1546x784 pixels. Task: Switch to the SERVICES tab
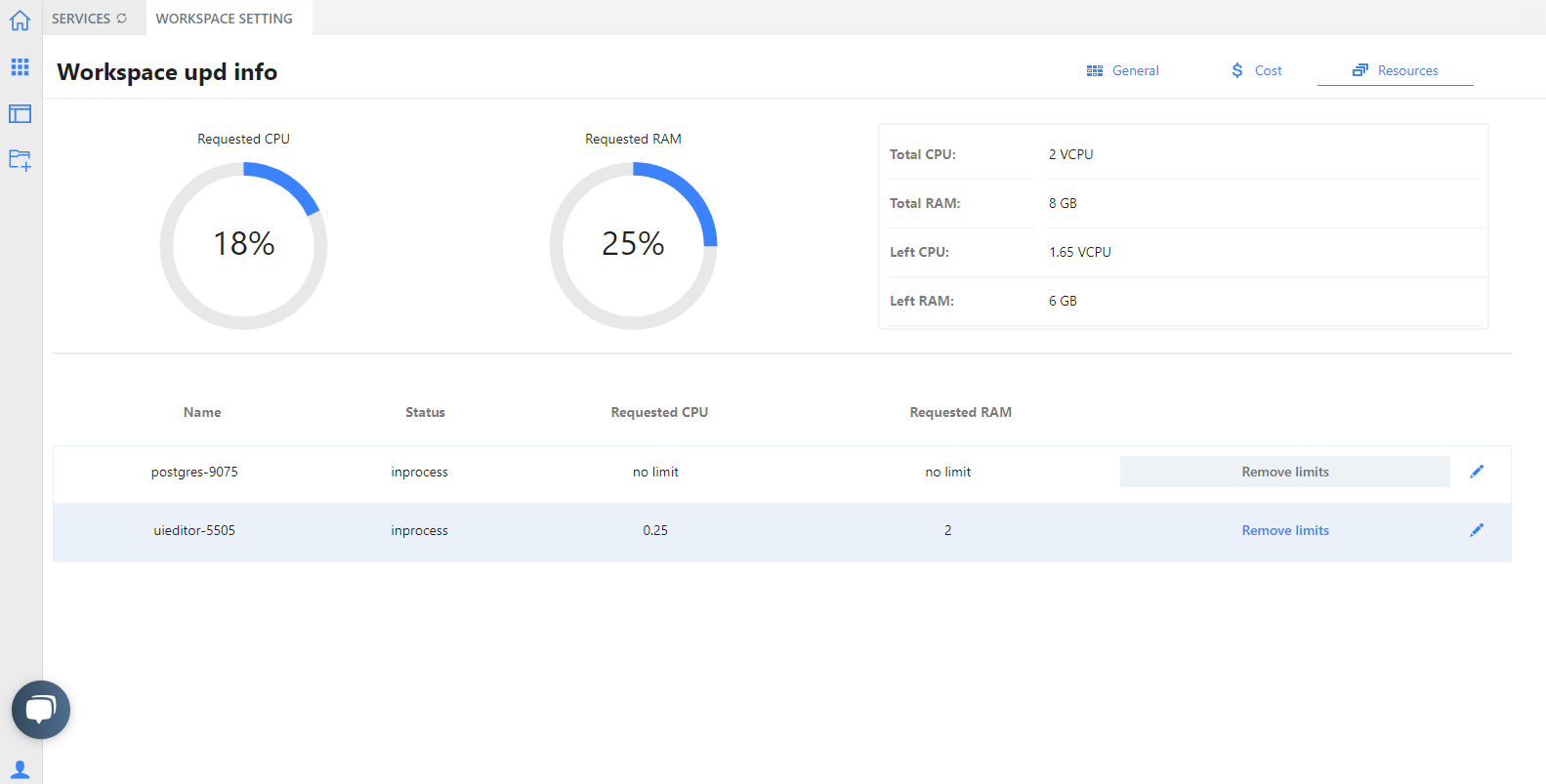pyautogui.click(x=81, y=19)
